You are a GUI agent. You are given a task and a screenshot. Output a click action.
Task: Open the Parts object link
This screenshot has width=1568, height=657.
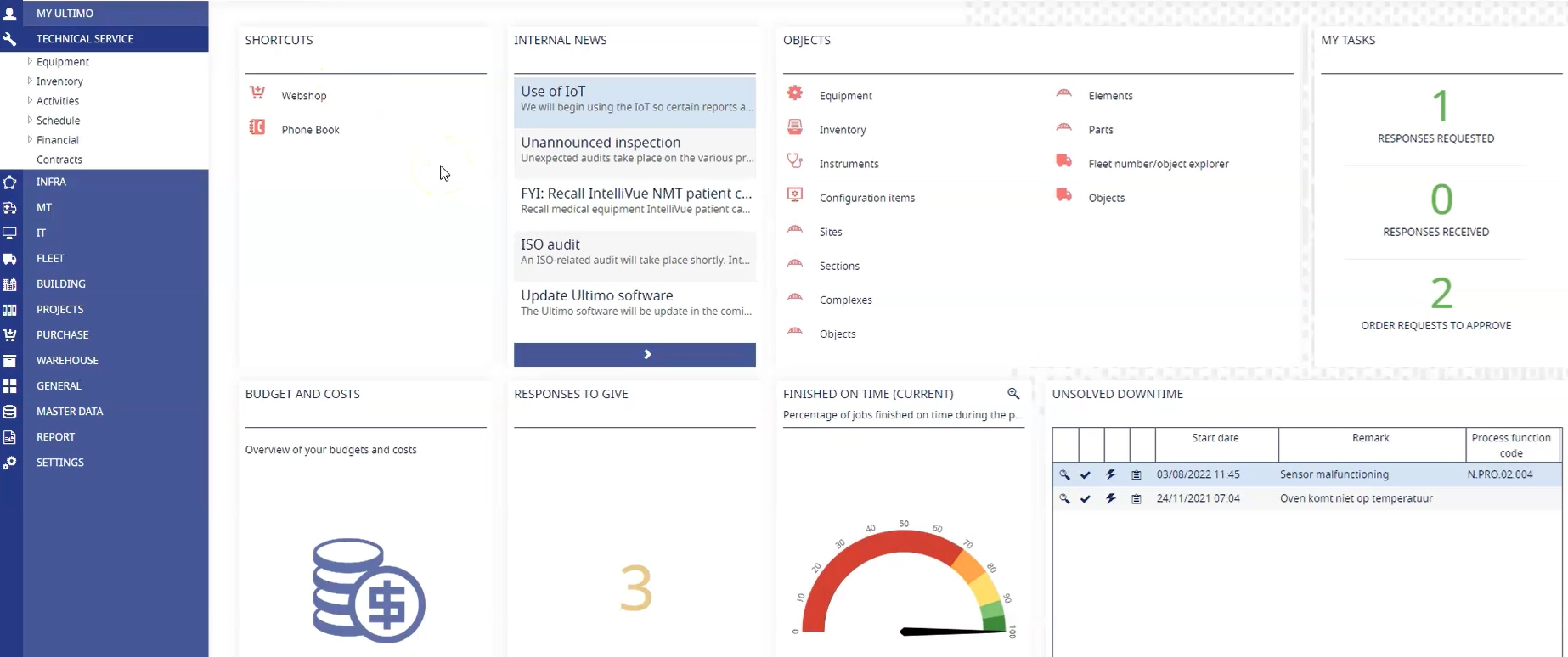[x=1101, y=130]
